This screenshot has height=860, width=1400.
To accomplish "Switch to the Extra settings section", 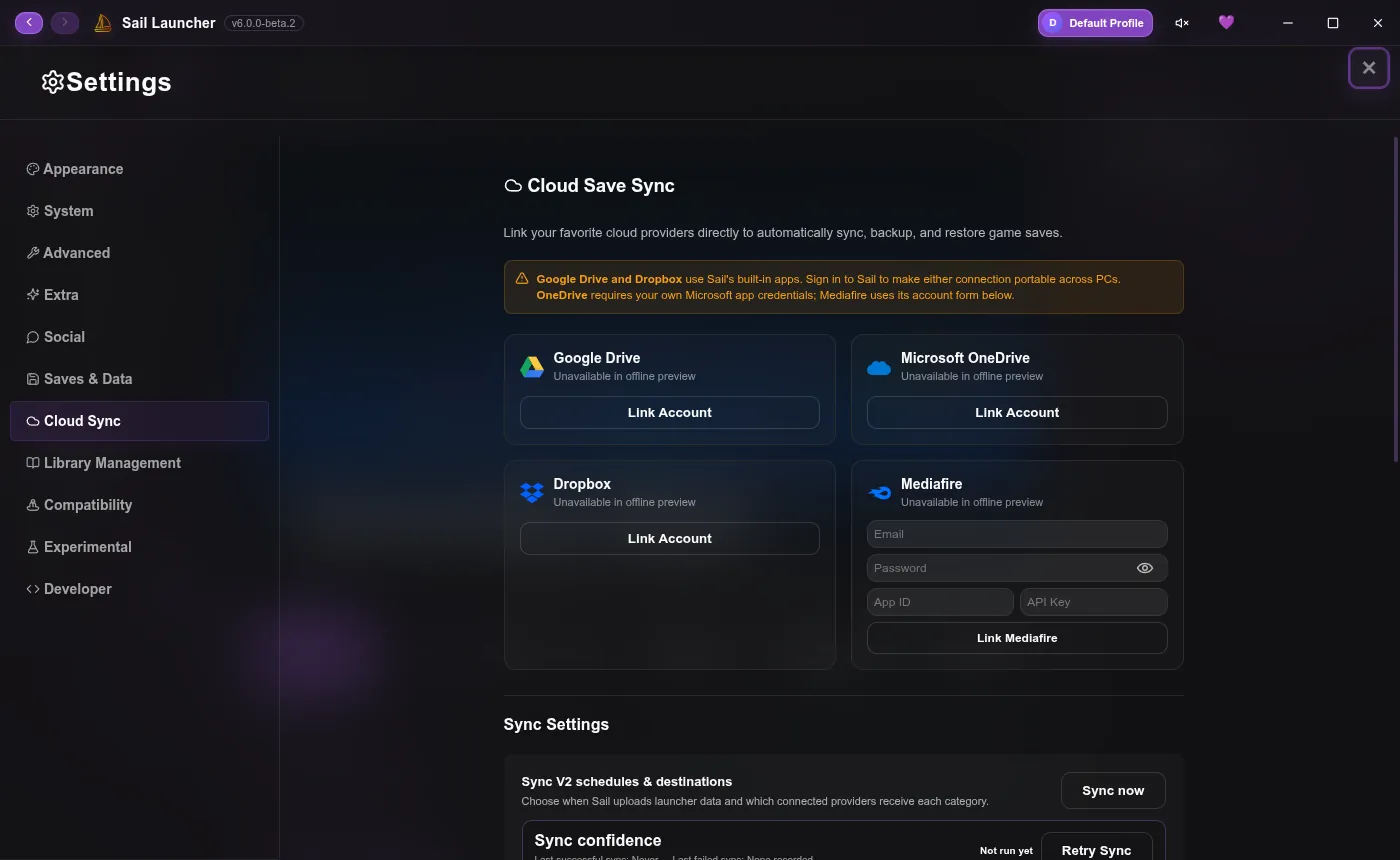I will coord(139,295).
